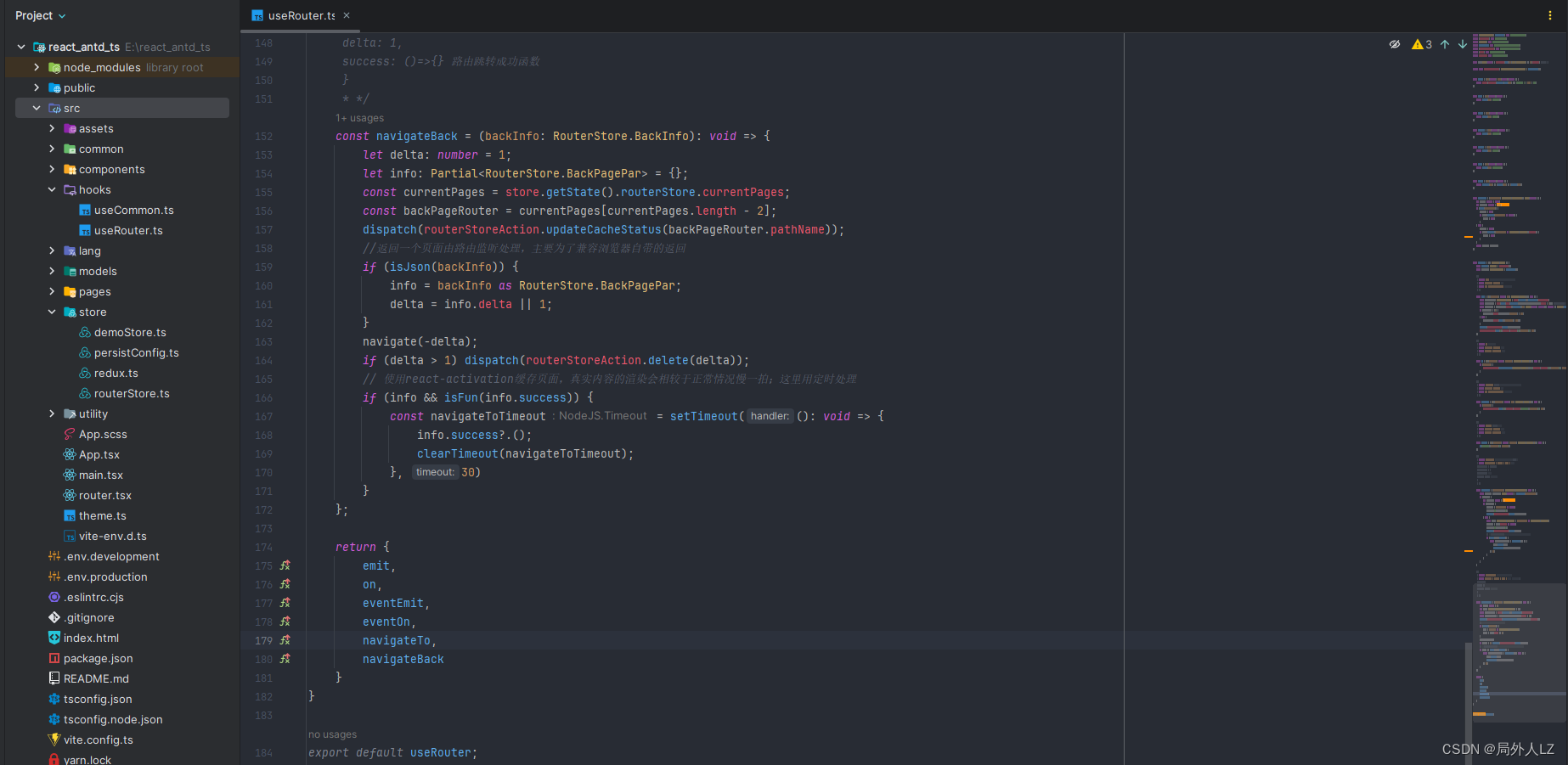This screenshot has height=765, width=1568.
Task: Click gutter usage icon on line 179
Action: coord(285,640)
